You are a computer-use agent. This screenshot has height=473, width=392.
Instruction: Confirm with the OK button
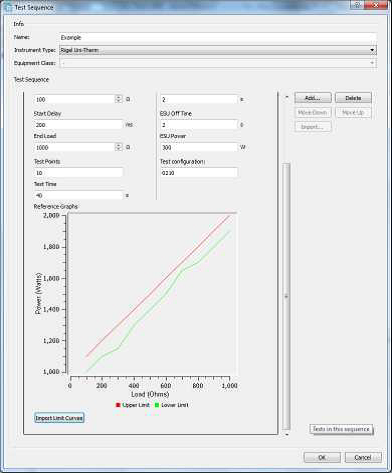point(322,457)
